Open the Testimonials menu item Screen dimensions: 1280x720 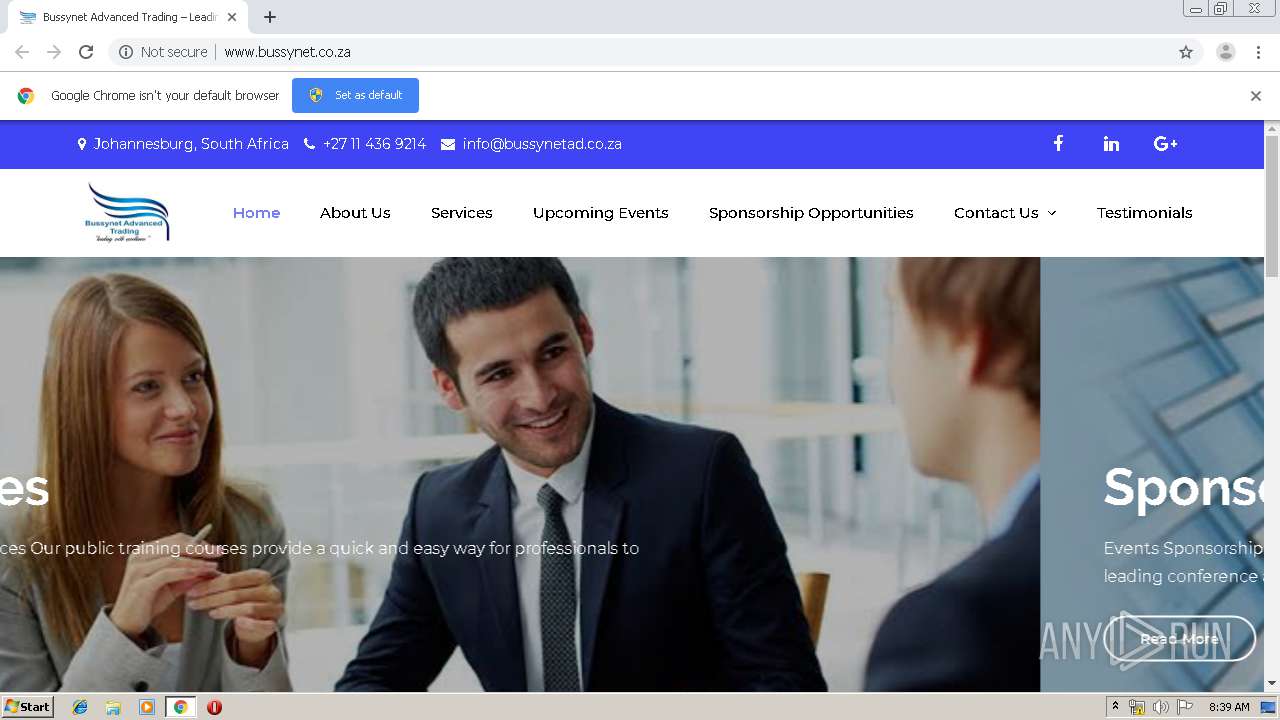click(x=1145, y=213)
